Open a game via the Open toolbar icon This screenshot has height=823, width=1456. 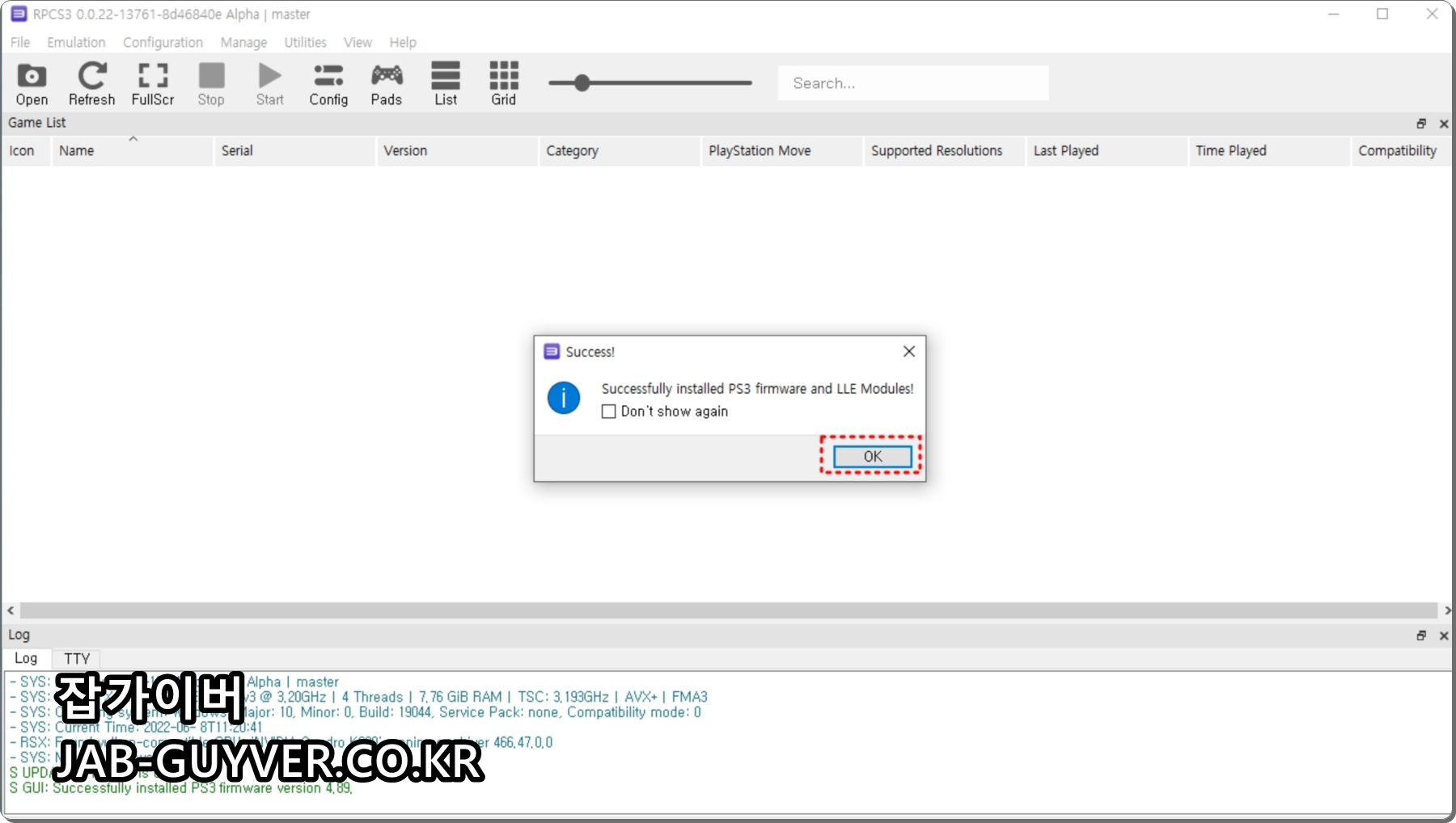pos(32,84)
